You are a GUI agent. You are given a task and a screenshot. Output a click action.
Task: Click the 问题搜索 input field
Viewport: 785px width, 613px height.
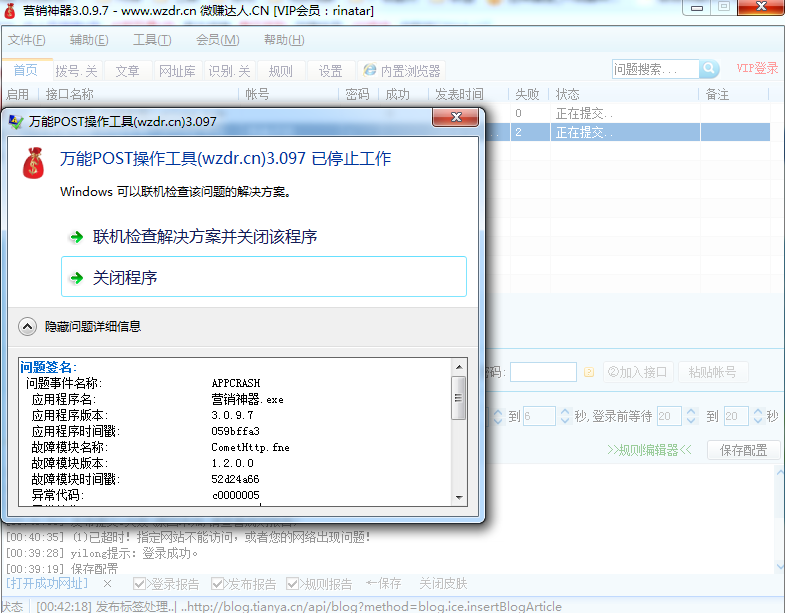(655, 69)
